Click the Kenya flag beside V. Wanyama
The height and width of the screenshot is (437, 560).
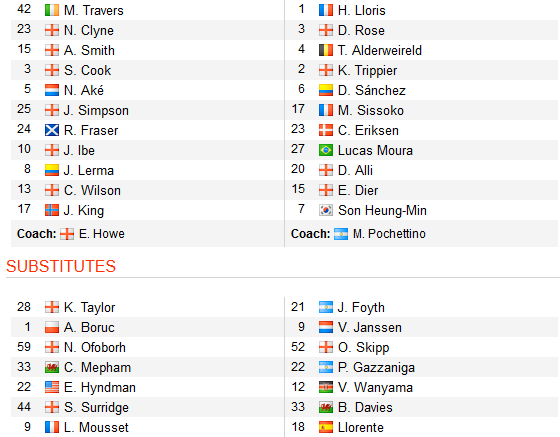pyautogui.click(x=326, y=387)
